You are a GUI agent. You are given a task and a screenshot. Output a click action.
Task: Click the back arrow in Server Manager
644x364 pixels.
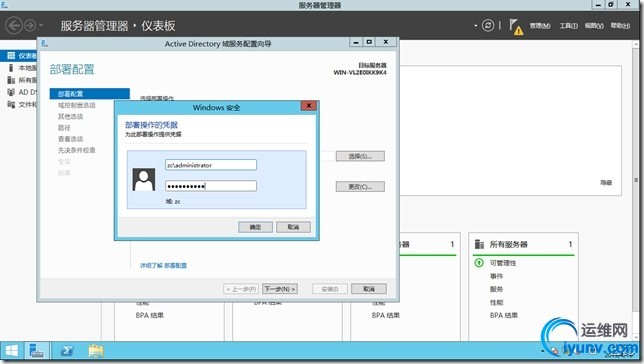(x=14, y=25)
